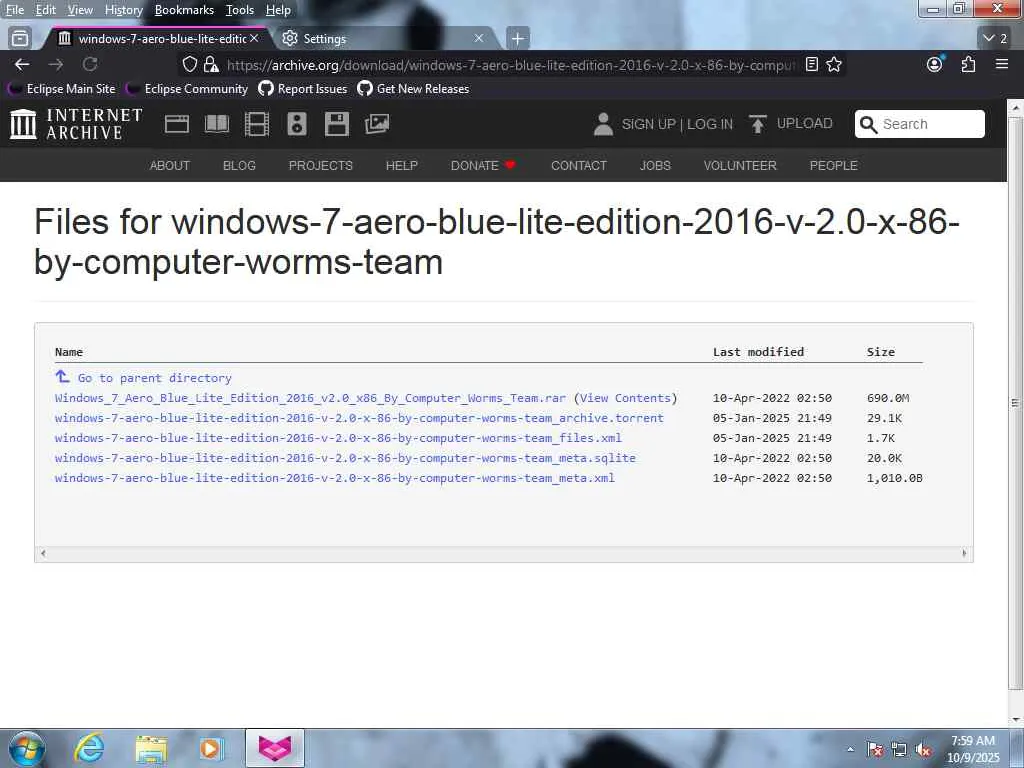The width and height of the screenshot is (1024, 768).
Task: Open Eclipse Main Site bookmark
Action: (61, 89)
